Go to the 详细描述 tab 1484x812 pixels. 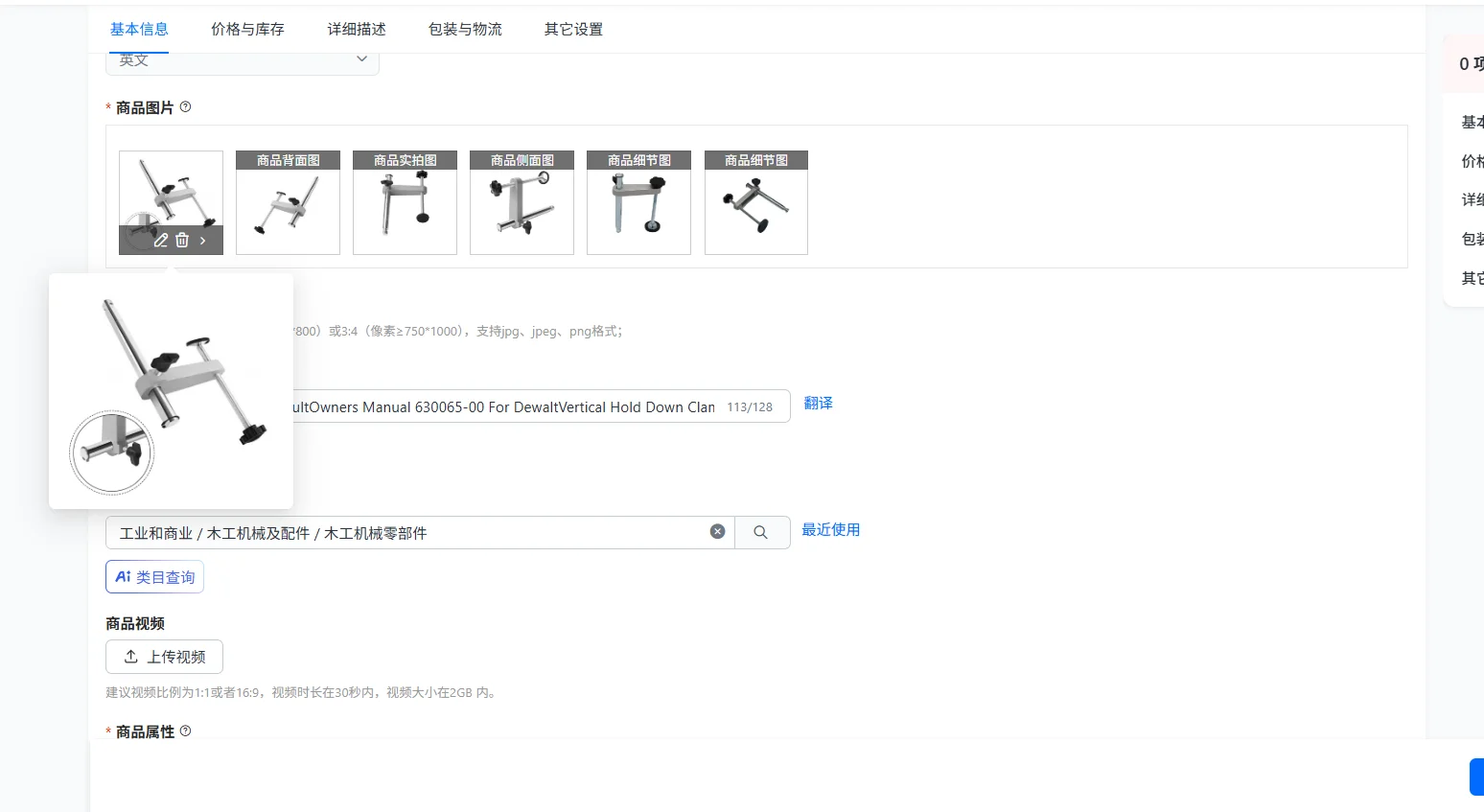(x=357, y=30)
